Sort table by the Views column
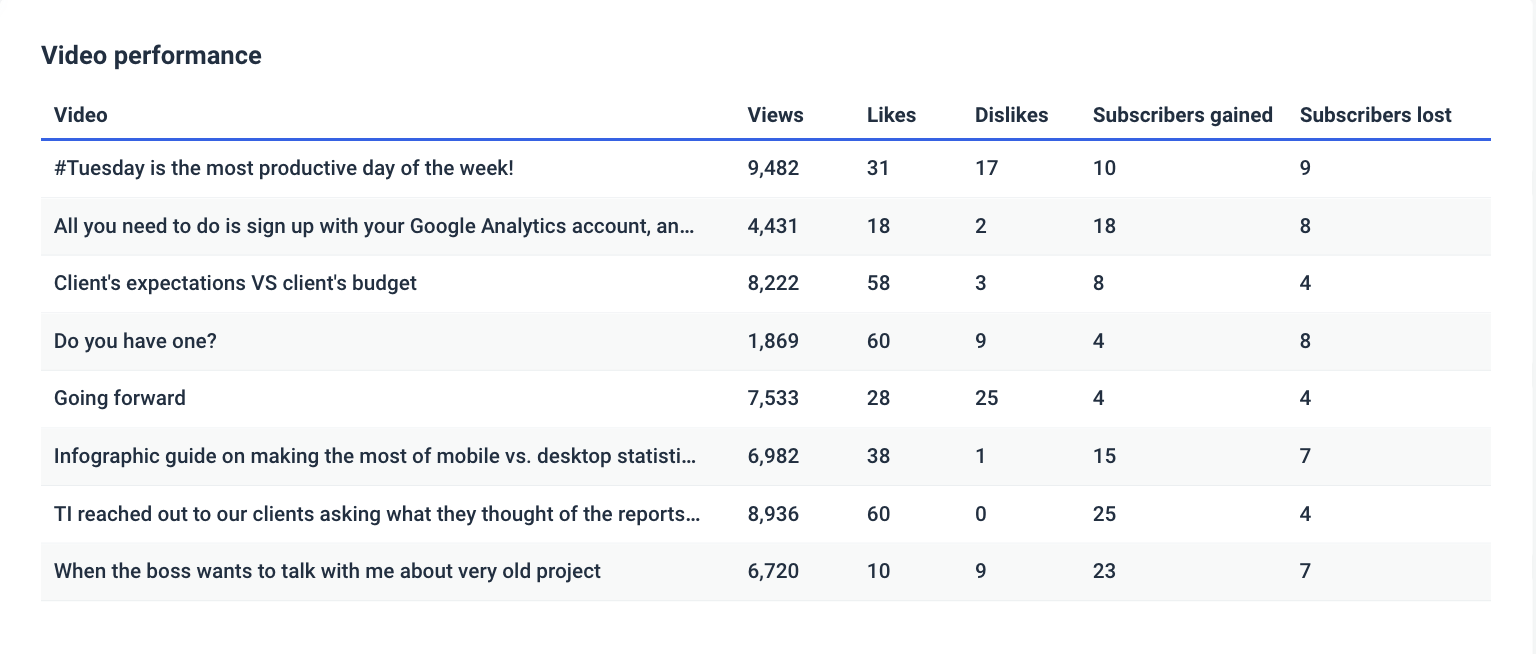The height and width of the screenshot is (654, 1536). pos(775,115)
